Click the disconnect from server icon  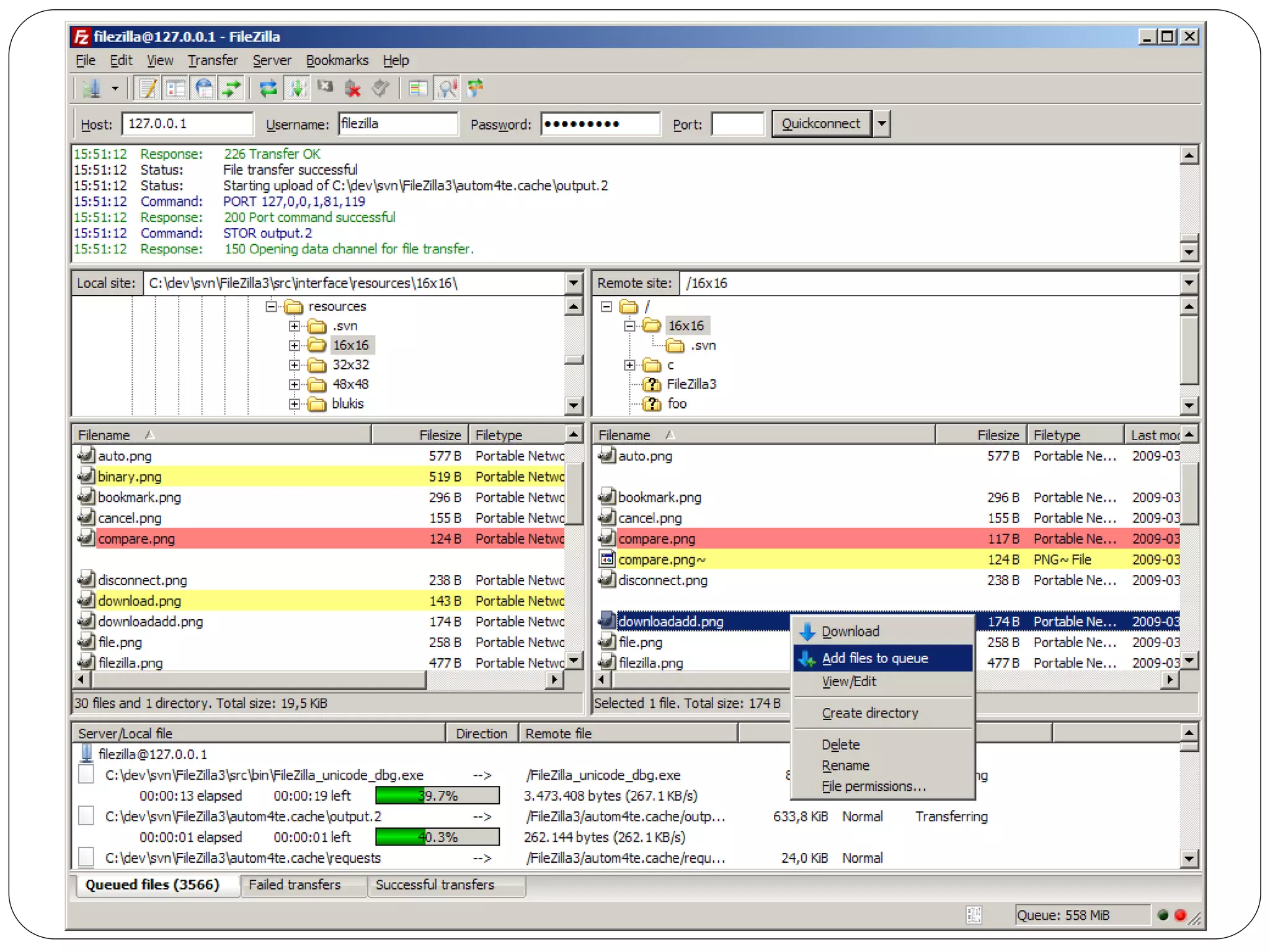(x=353, y=89)
